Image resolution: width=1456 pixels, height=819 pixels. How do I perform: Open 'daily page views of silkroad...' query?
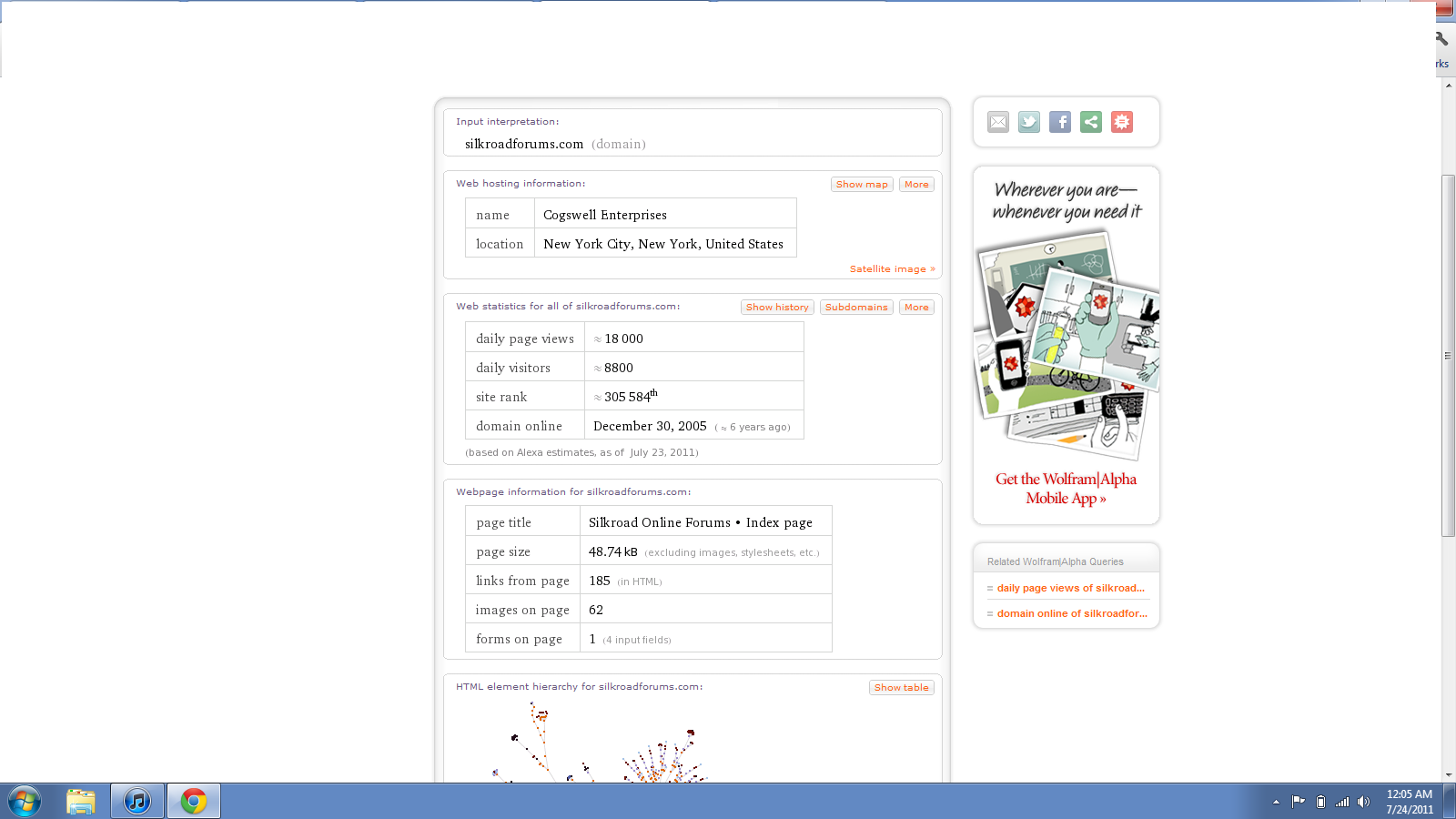coord(1070,589)
